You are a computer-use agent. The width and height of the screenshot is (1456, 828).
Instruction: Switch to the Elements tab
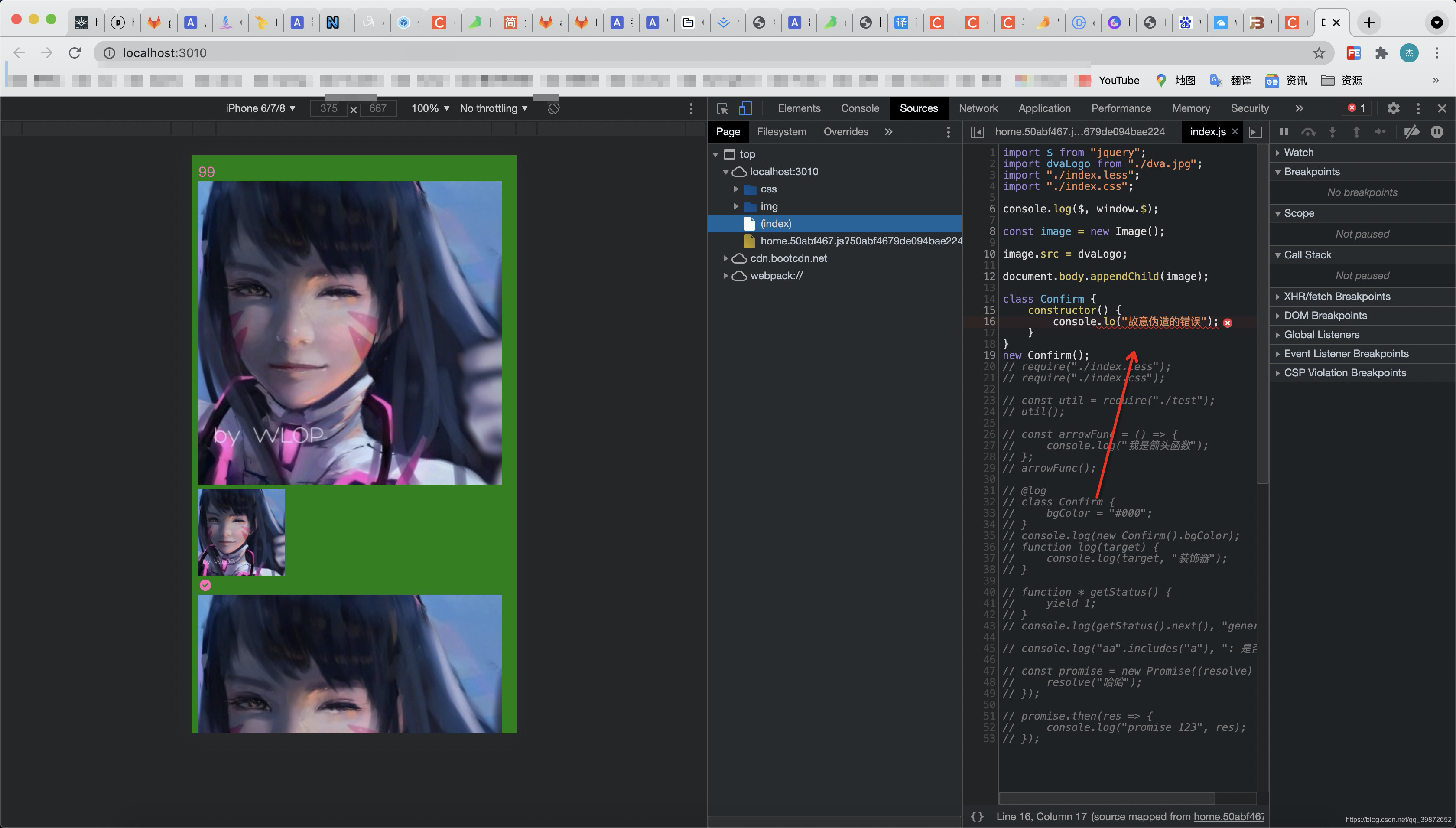[x=799, y=108]
